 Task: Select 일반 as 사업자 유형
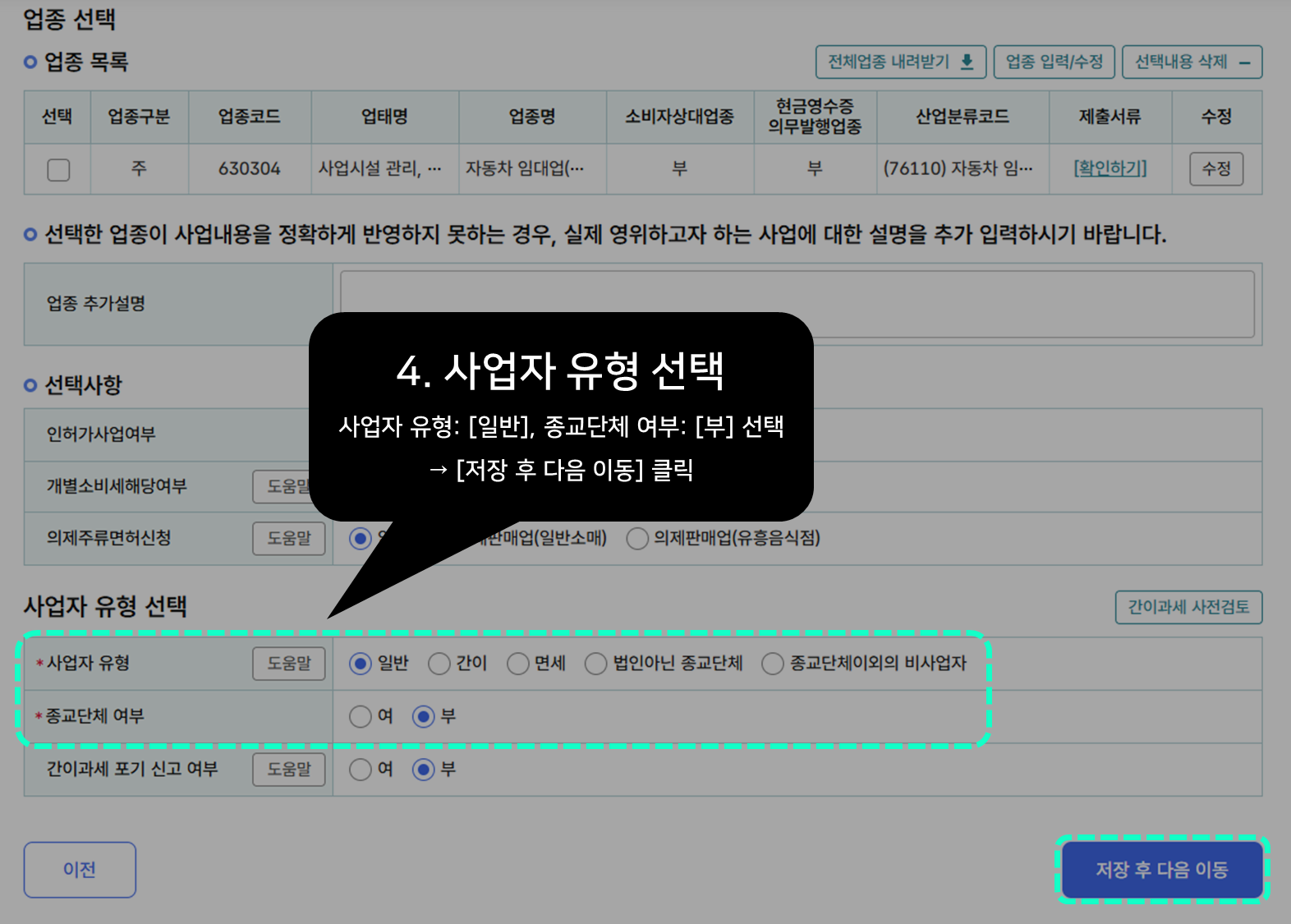[361, 664]
